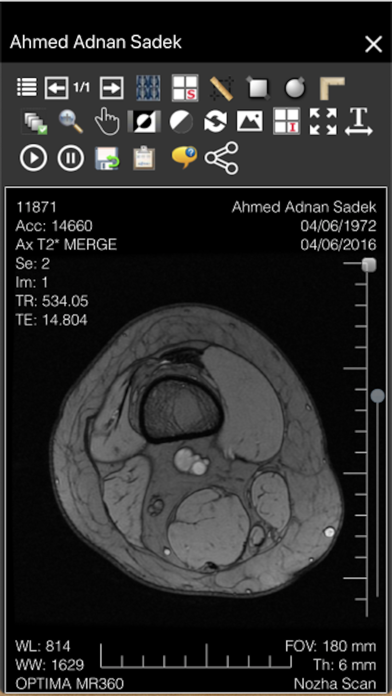Click the 'TE: 14.804' value
392x696 pixels.
click(x=51, y=320)
